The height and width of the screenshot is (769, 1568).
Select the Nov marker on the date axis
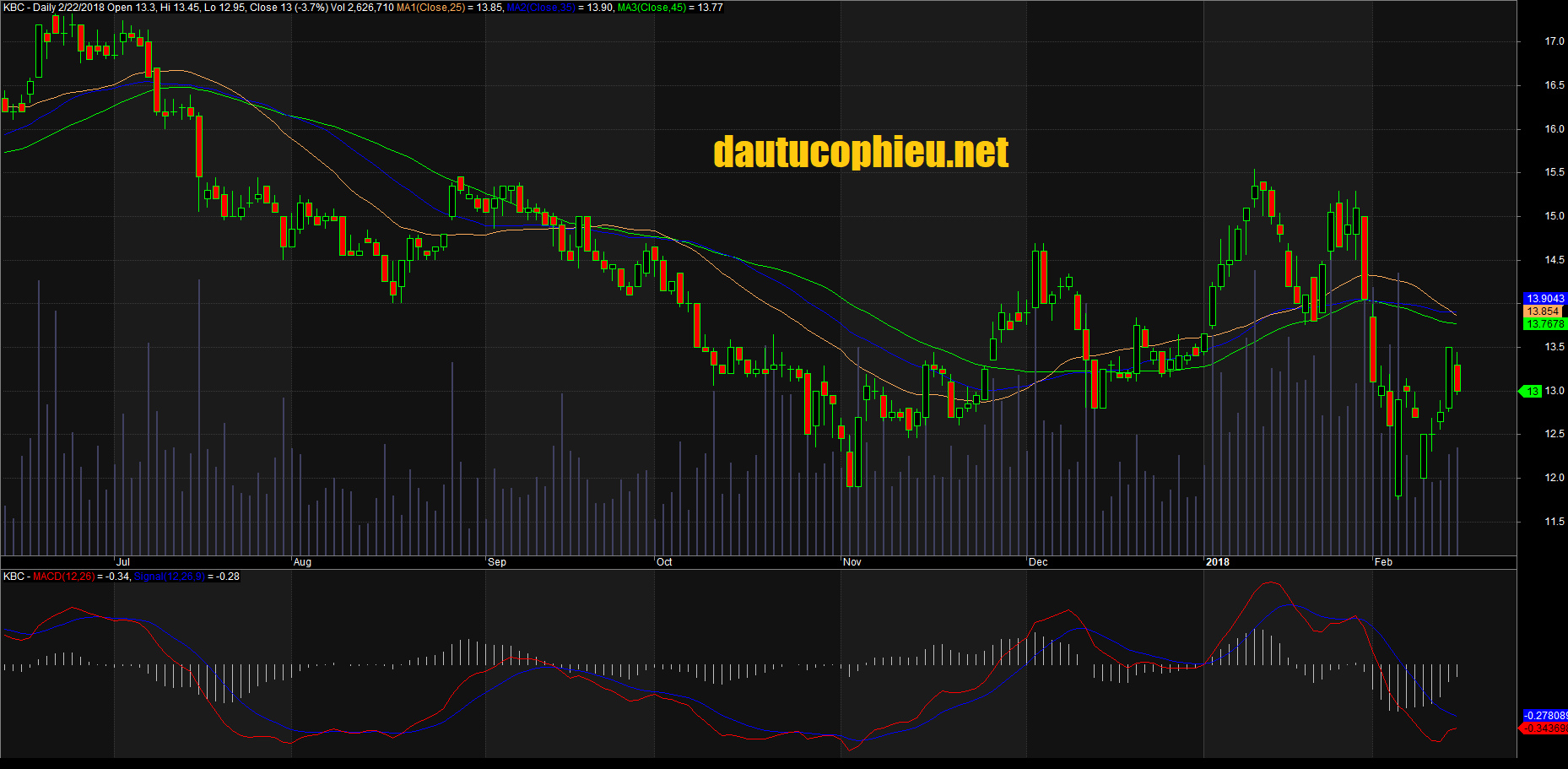pyautogui.click(x=852, y=562)
